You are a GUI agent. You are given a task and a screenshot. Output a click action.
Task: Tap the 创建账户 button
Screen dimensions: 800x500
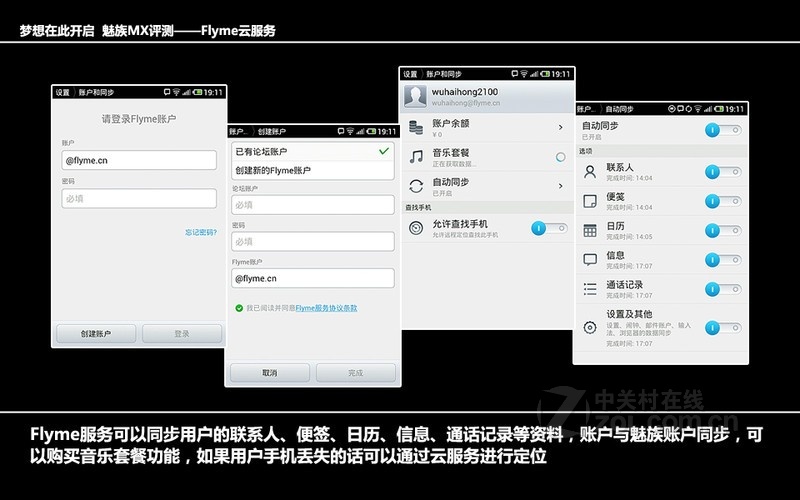click(x=96, y=334)
